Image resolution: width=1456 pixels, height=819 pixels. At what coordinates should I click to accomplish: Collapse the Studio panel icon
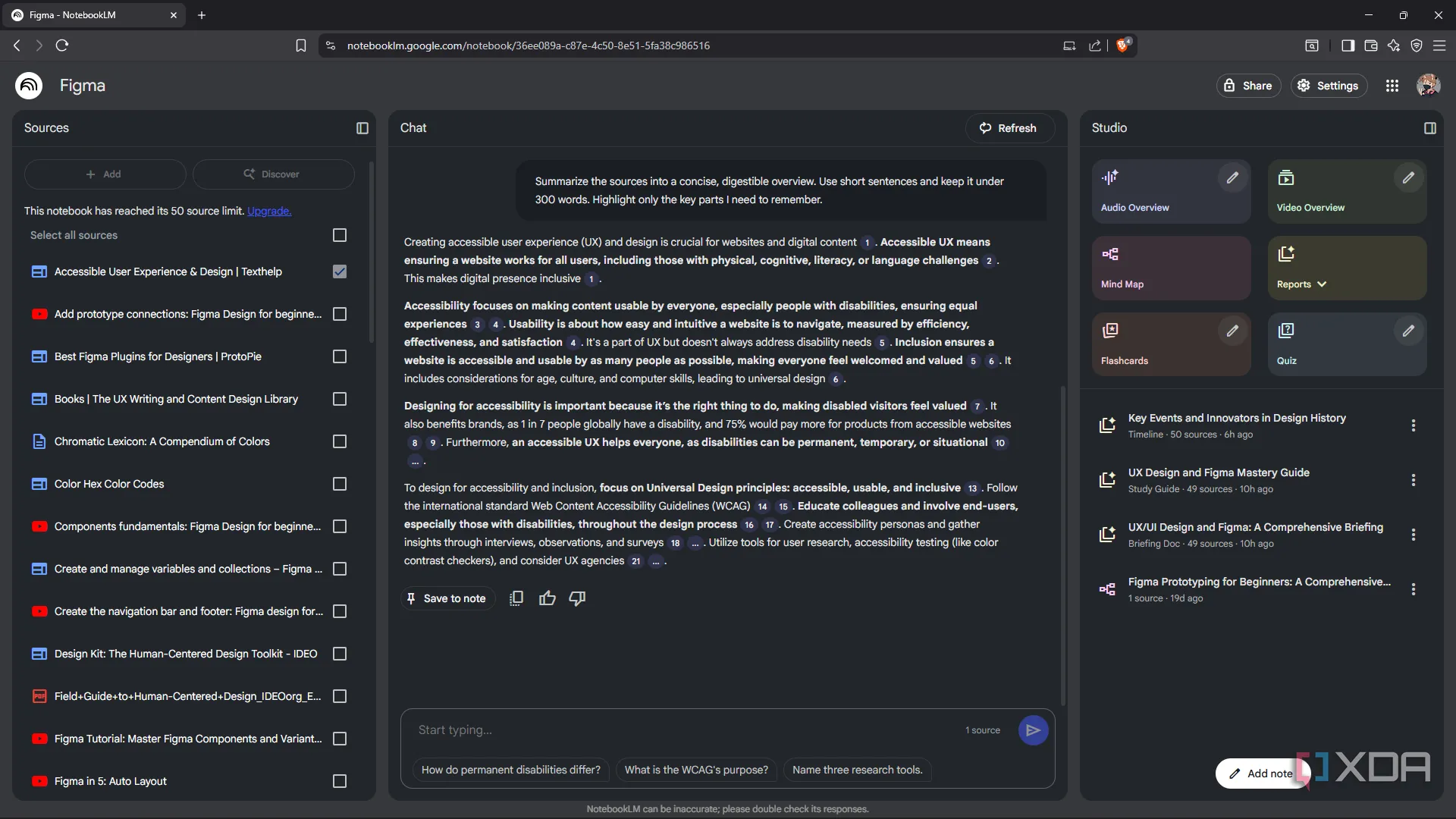(1429, 128)
